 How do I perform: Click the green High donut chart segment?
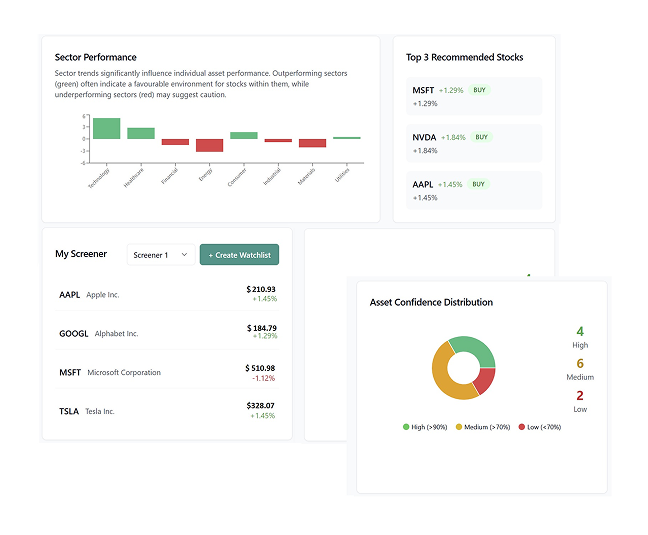tap(476, 348)
